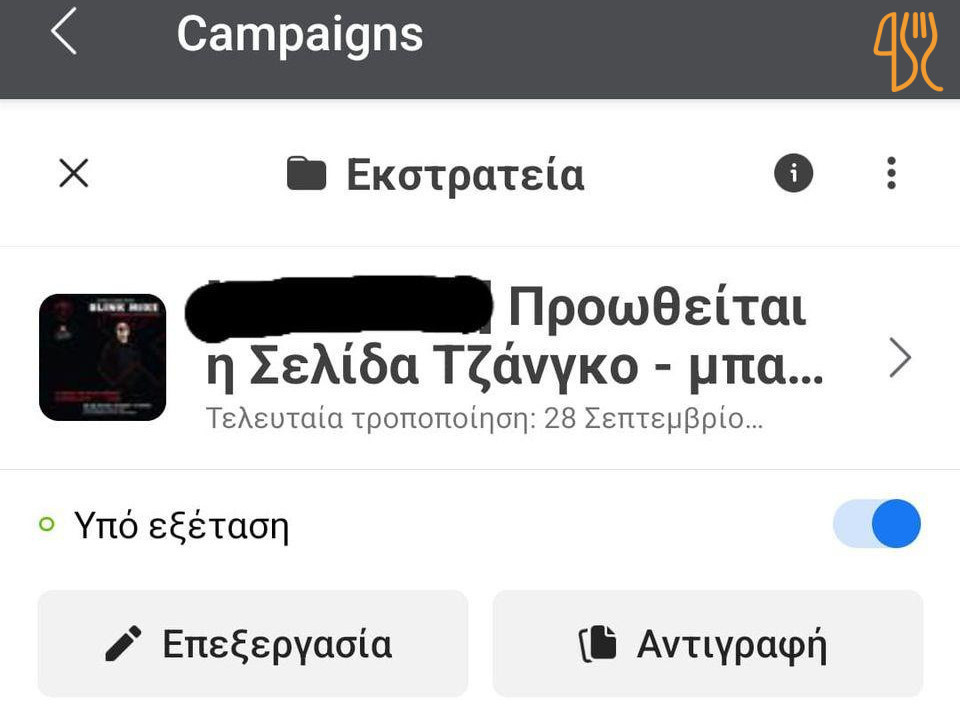960x720 pixels.
Task: Turn off the campaign toggle switch
Action: click(877, 524)
